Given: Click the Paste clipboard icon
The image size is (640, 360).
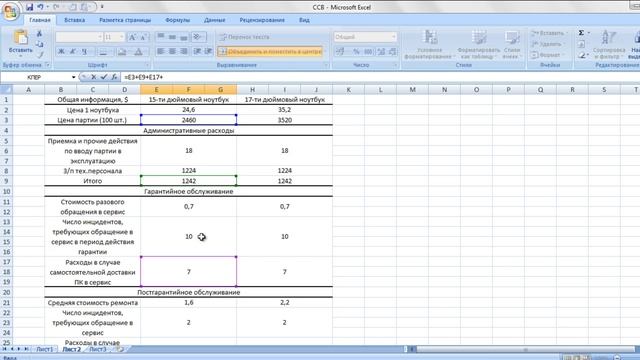Looking at the screenshot, I should (20, 38).
